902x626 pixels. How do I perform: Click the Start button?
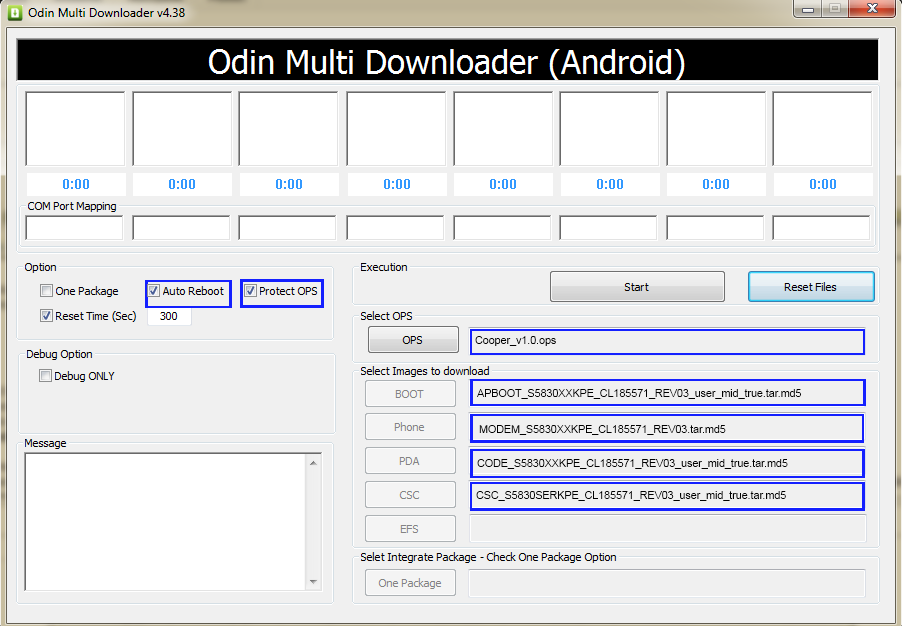[x=637, y=287]
